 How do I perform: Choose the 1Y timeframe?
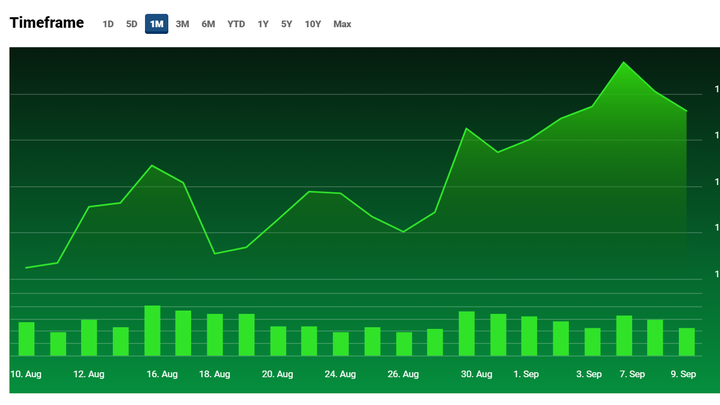263,24
